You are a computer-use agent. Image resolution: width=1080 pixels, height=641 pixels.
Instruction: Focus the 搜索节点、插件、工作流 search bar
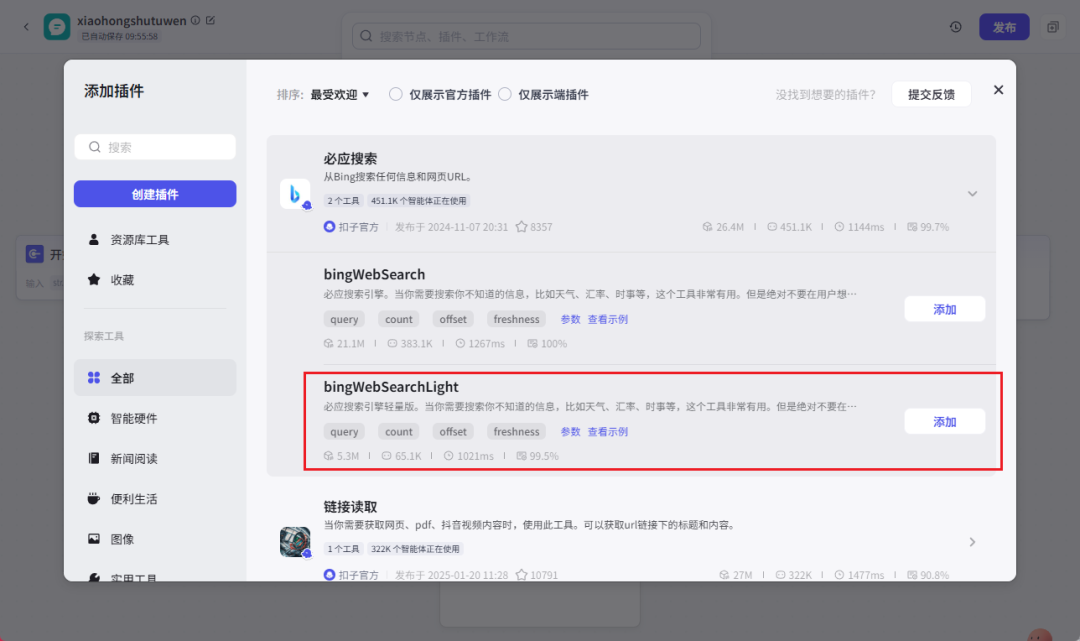pos(526,36)
